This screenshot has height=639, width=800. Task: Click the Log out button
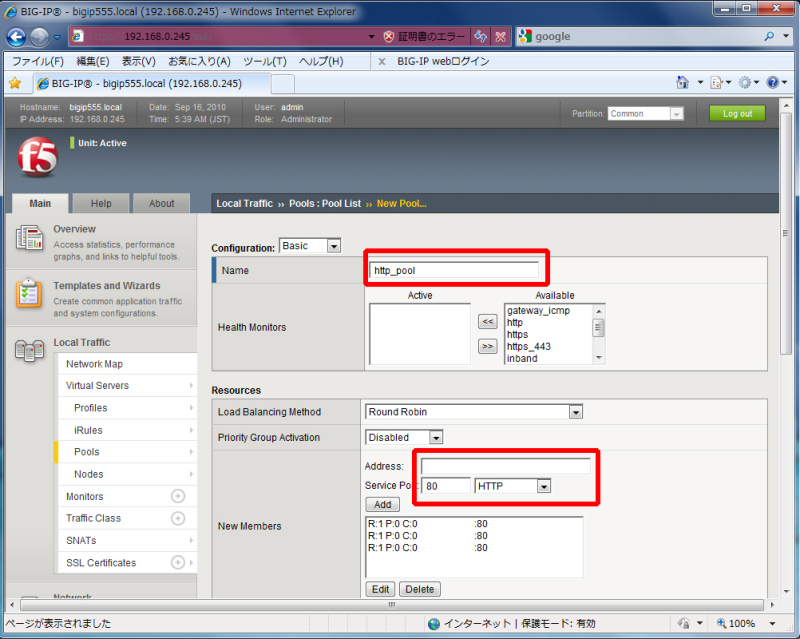point(737,113)
